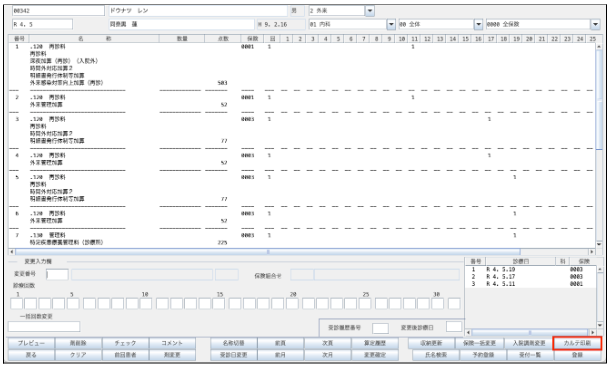
Task: Click the クリア button
Action: tap(78, 355)
